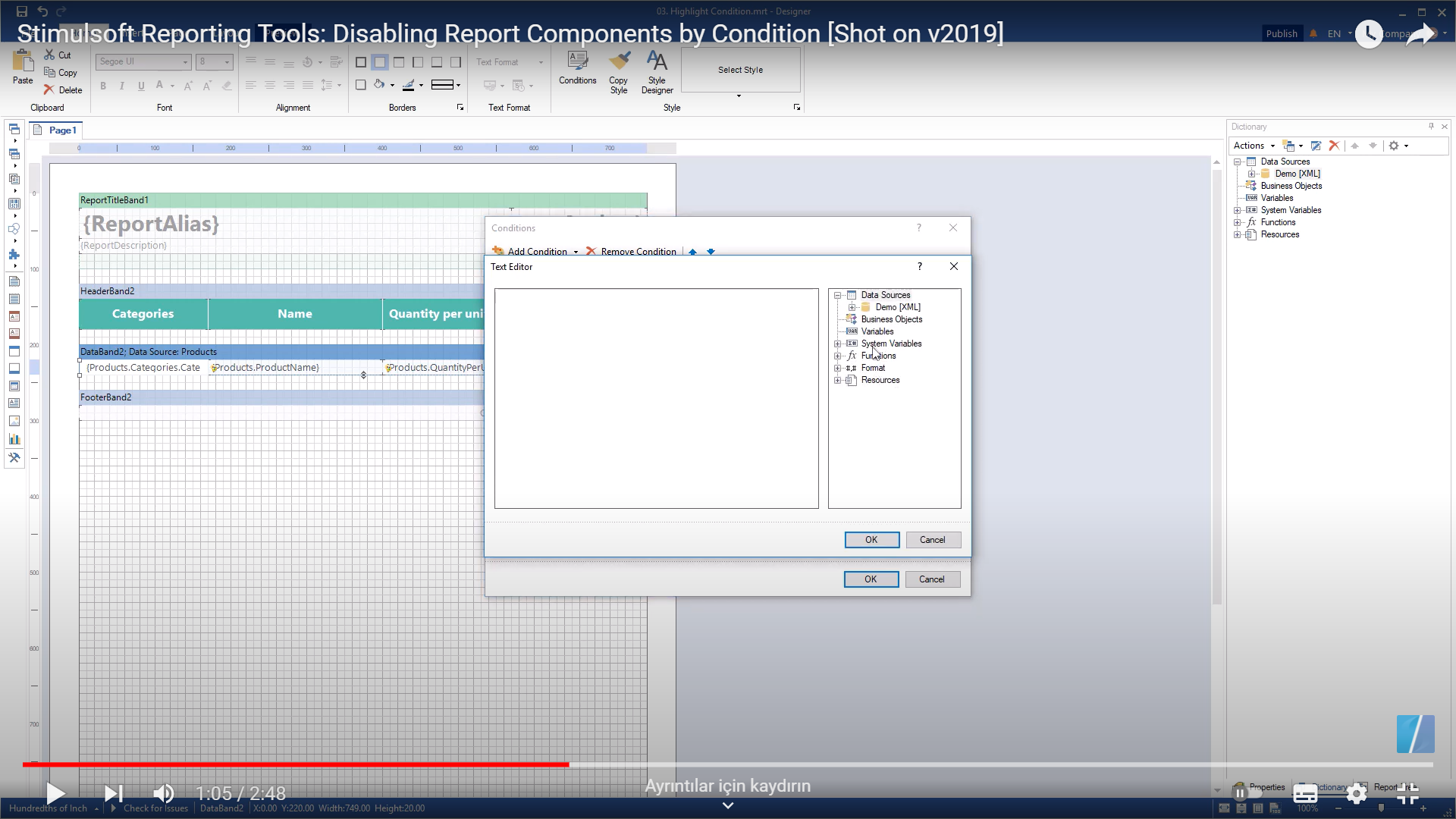Click the Publish button
Viewport: 1456px width, 819px height.
pos(1282,33)
